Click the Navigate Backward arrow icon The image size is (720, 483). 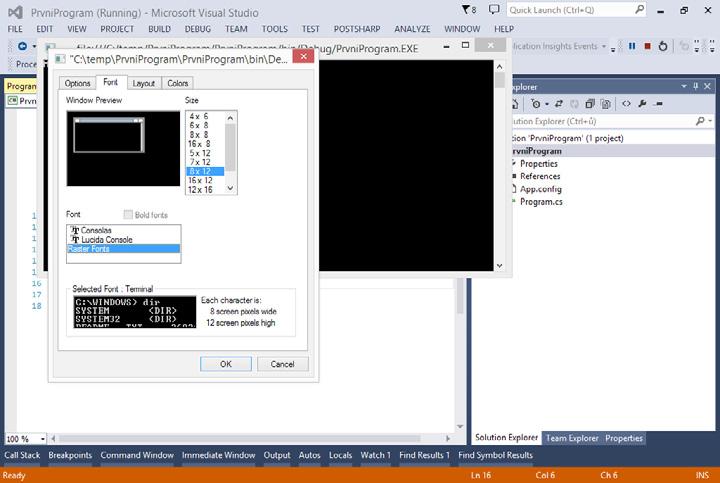[x=22, y=46]
